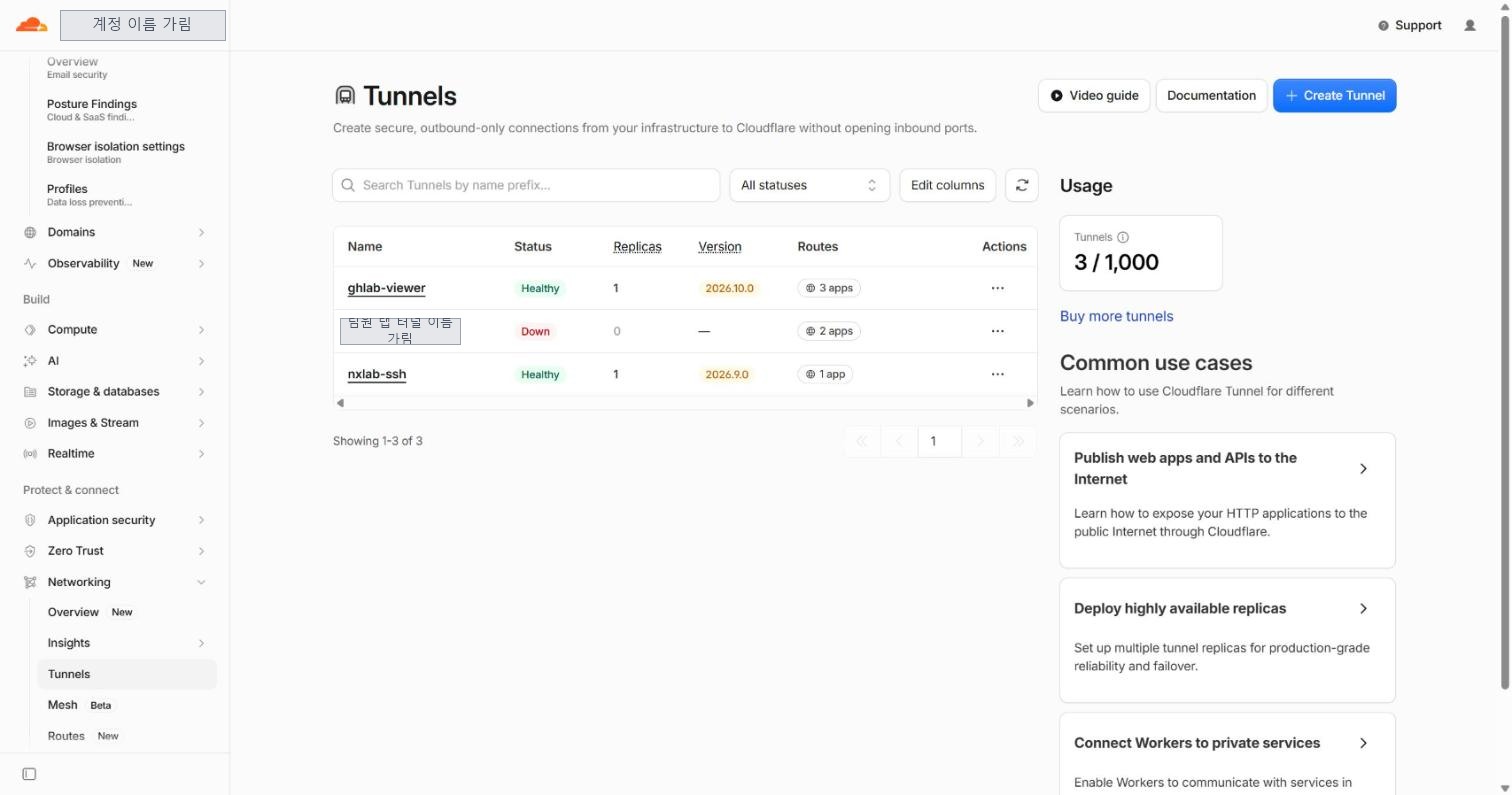This screenshot has width=1512, height=795.
Task: Click the 2 apps routes badge
Action: coord(829,331)
